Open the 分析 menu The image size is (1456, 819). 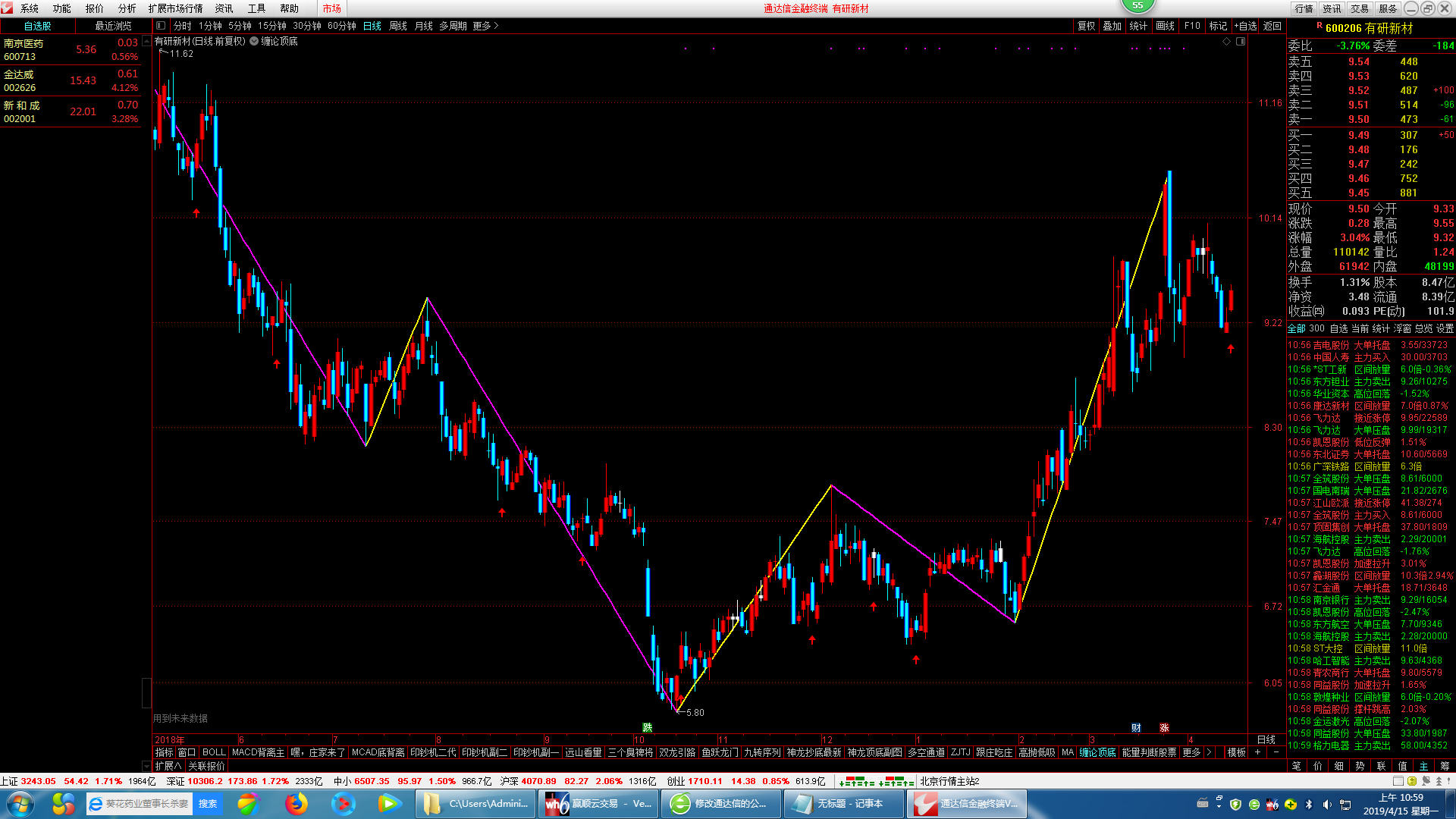tap(127, 8)
